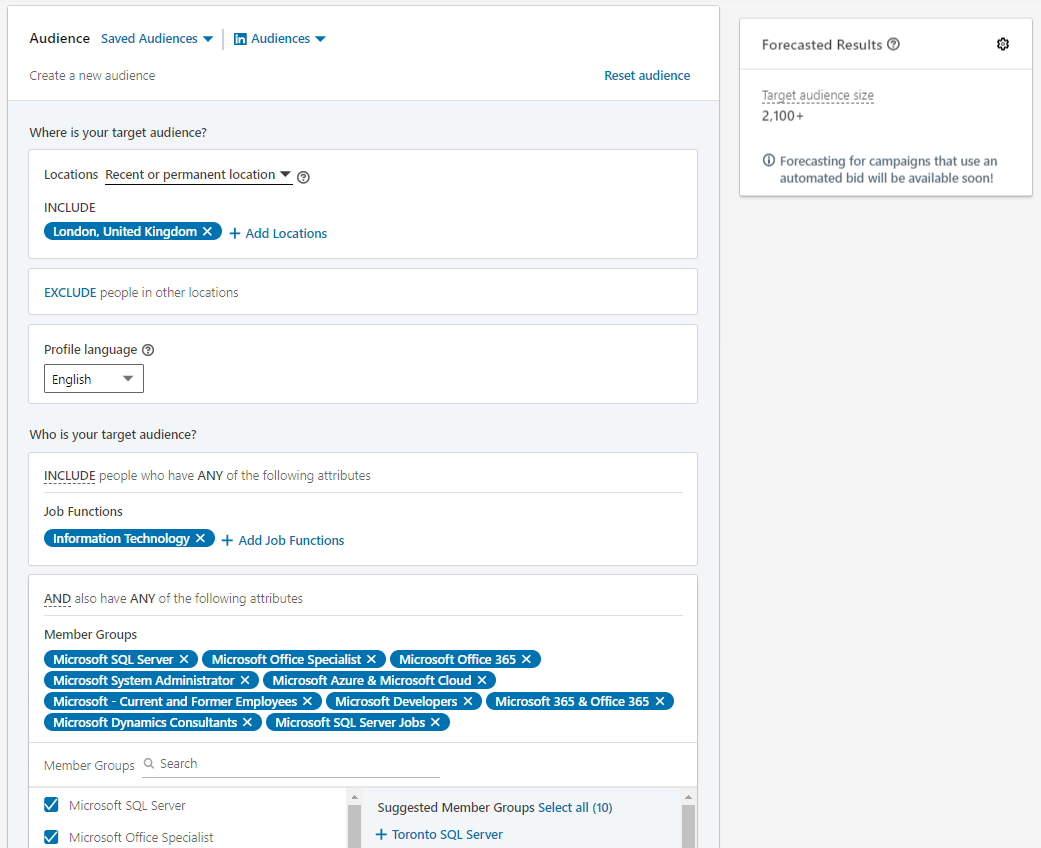Viewport: 1041px width, 848px height.
Task: Click help icon next to Locations dropdown
Action: pos(304,177)
